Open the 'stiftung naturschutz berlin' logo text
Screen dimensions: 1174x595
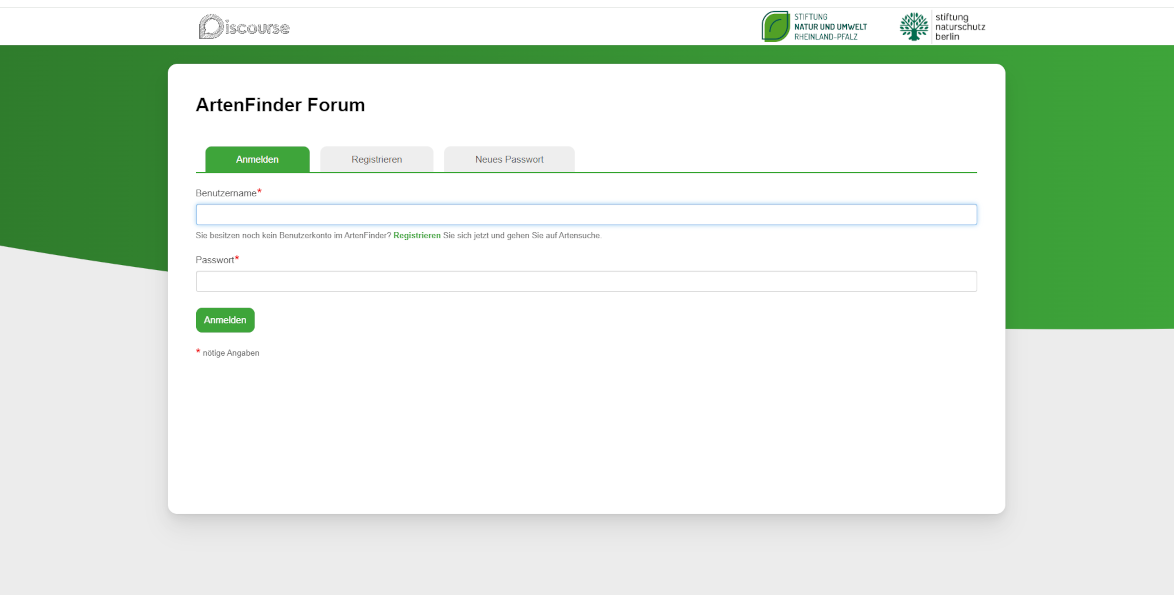tap(960, 27)
